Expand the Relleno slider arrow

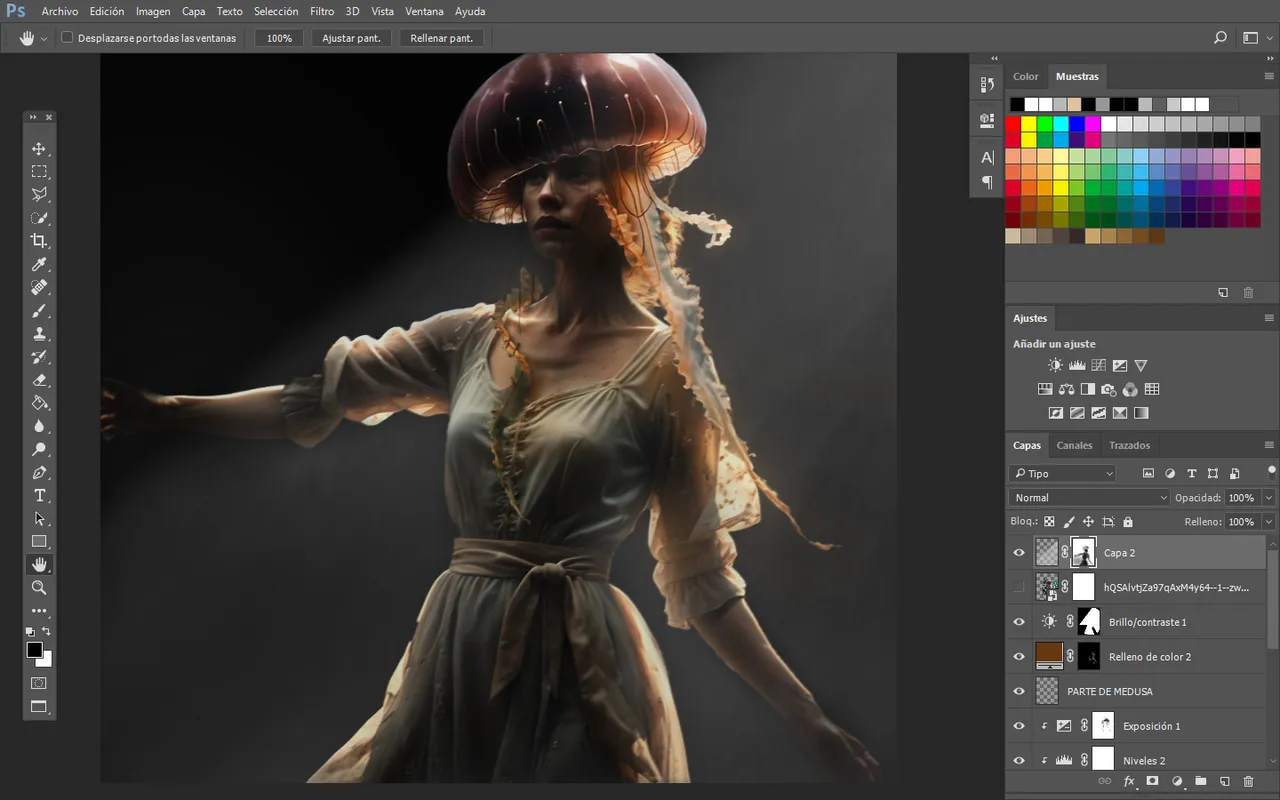click(1268, 522)
